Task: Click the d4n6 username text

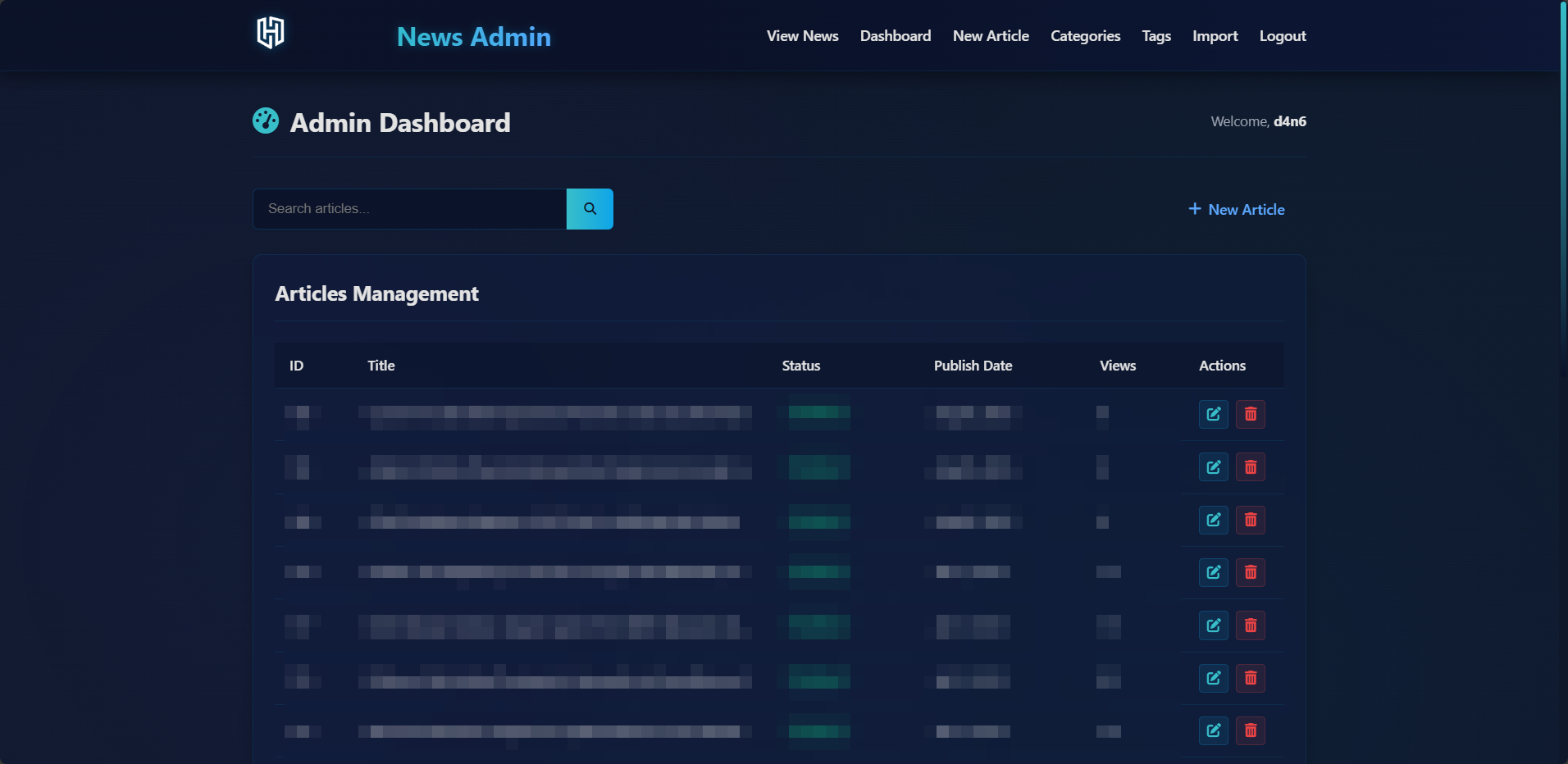Action: tap(1290, 121)
